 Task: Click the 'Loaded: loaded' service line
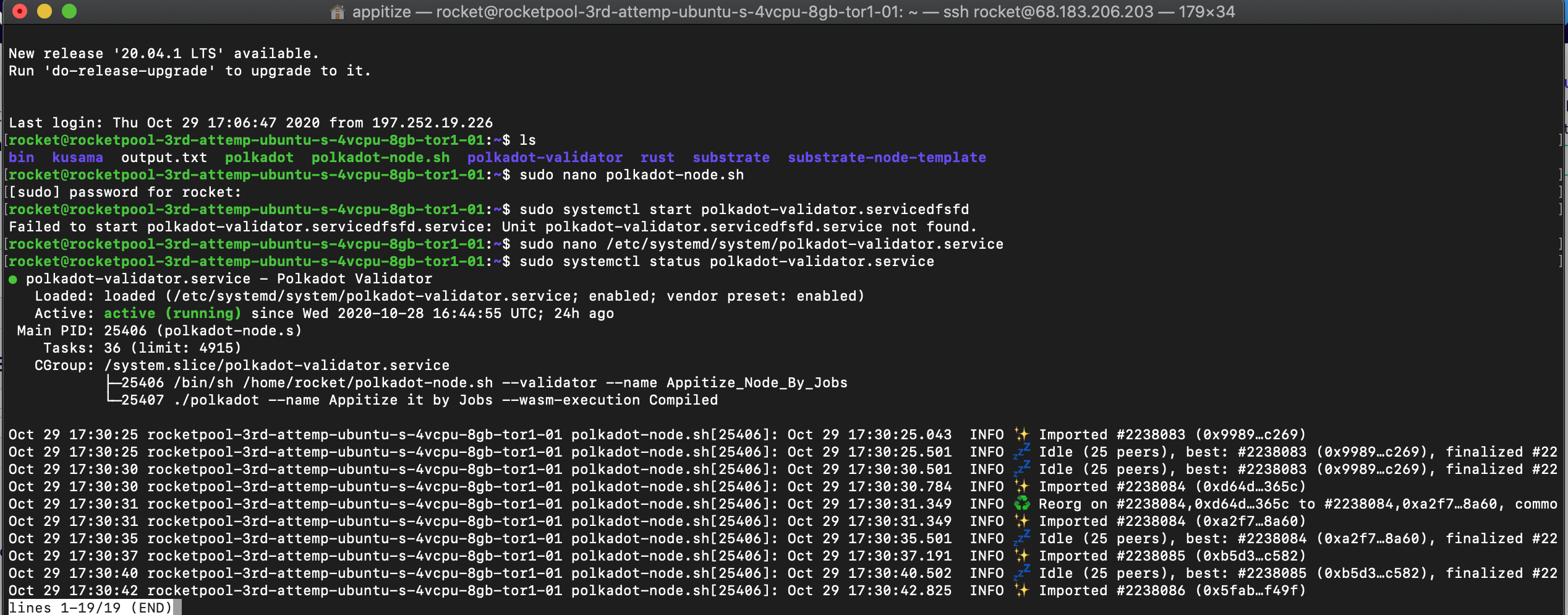[449, 296]
